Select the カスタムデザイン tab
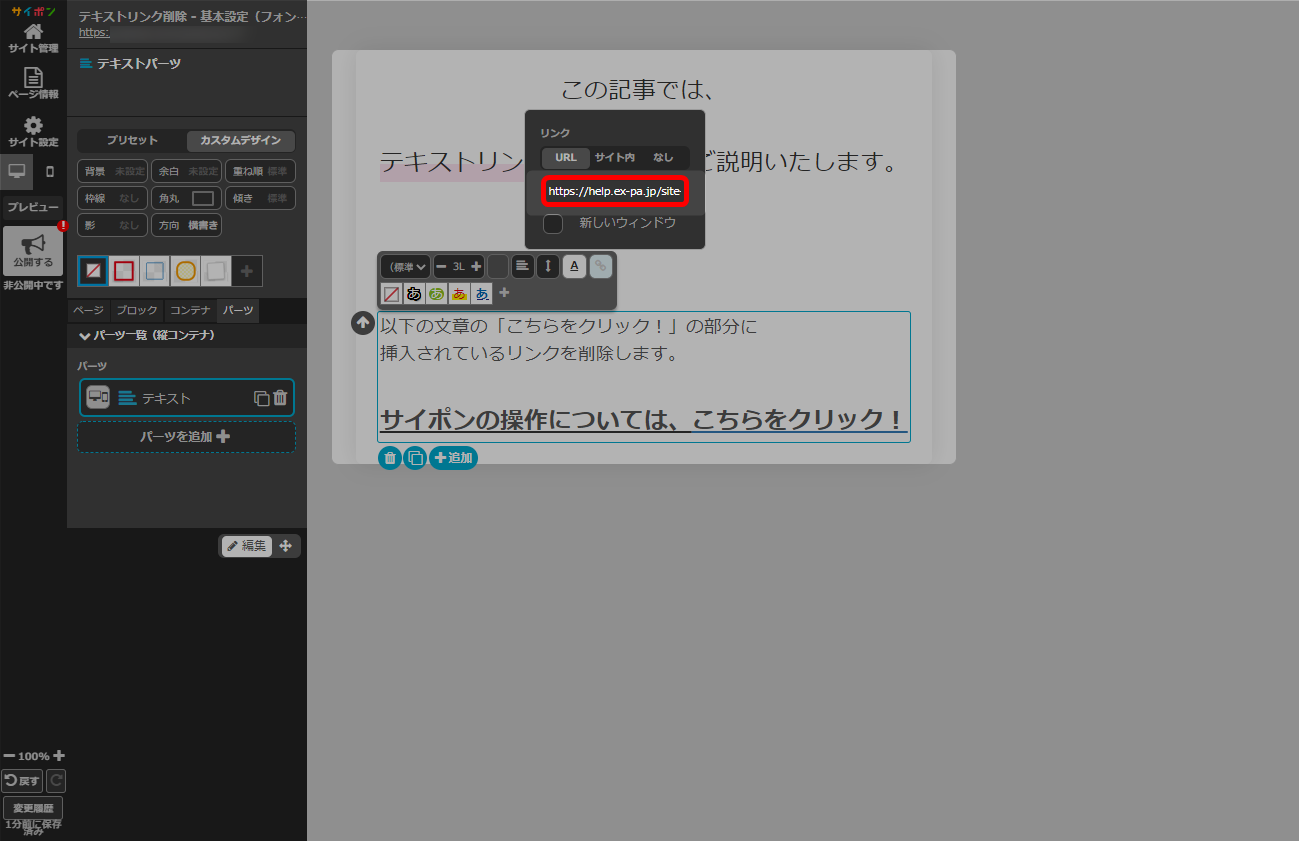Image resolution: width=1299 pixels, height=841 pixels. pos(240,141)
